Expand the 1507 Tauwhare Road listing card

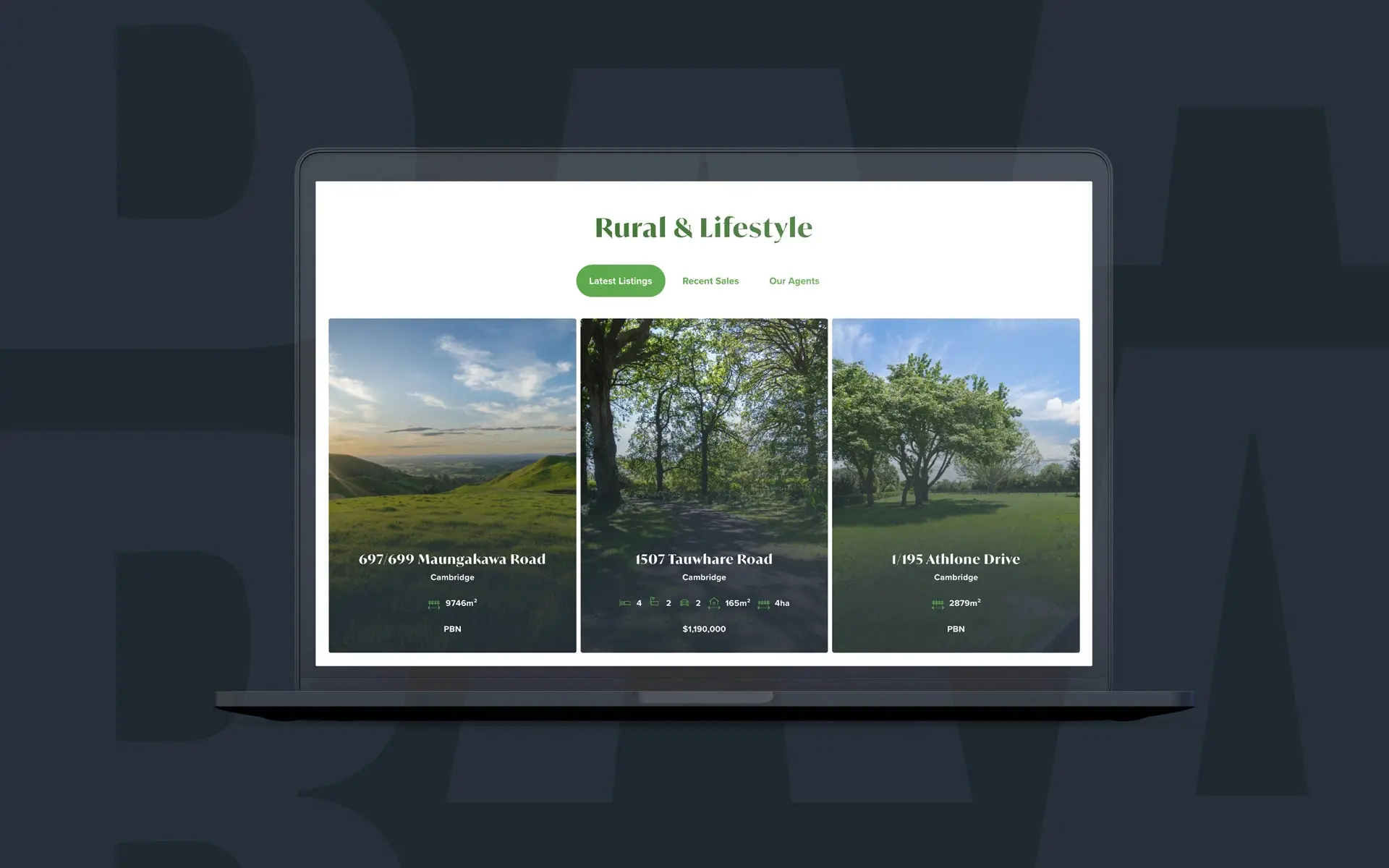(703, 485)
